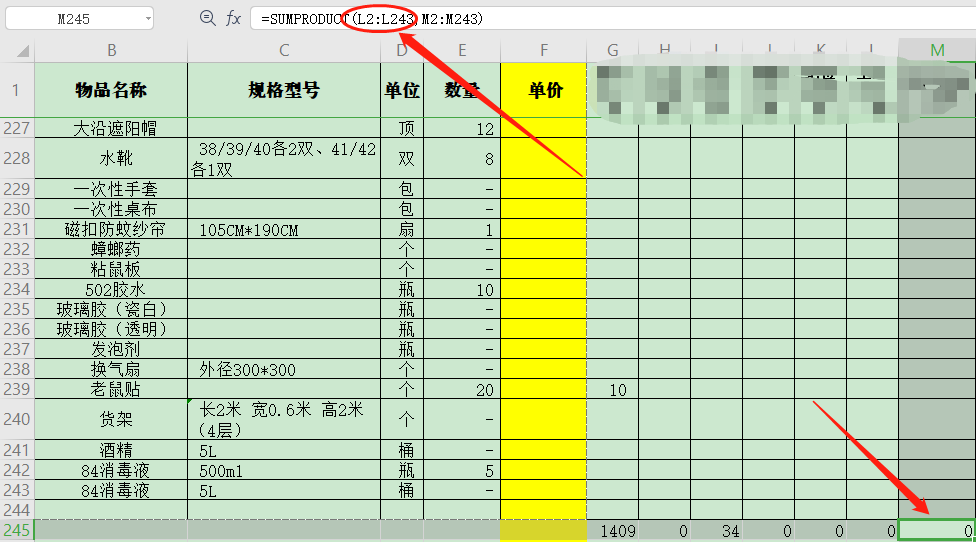This screenshot has width=976, height=542.
Task: Select spec cell 105CM*190CM
Action: pyautogui.click(x=284, y=229)
